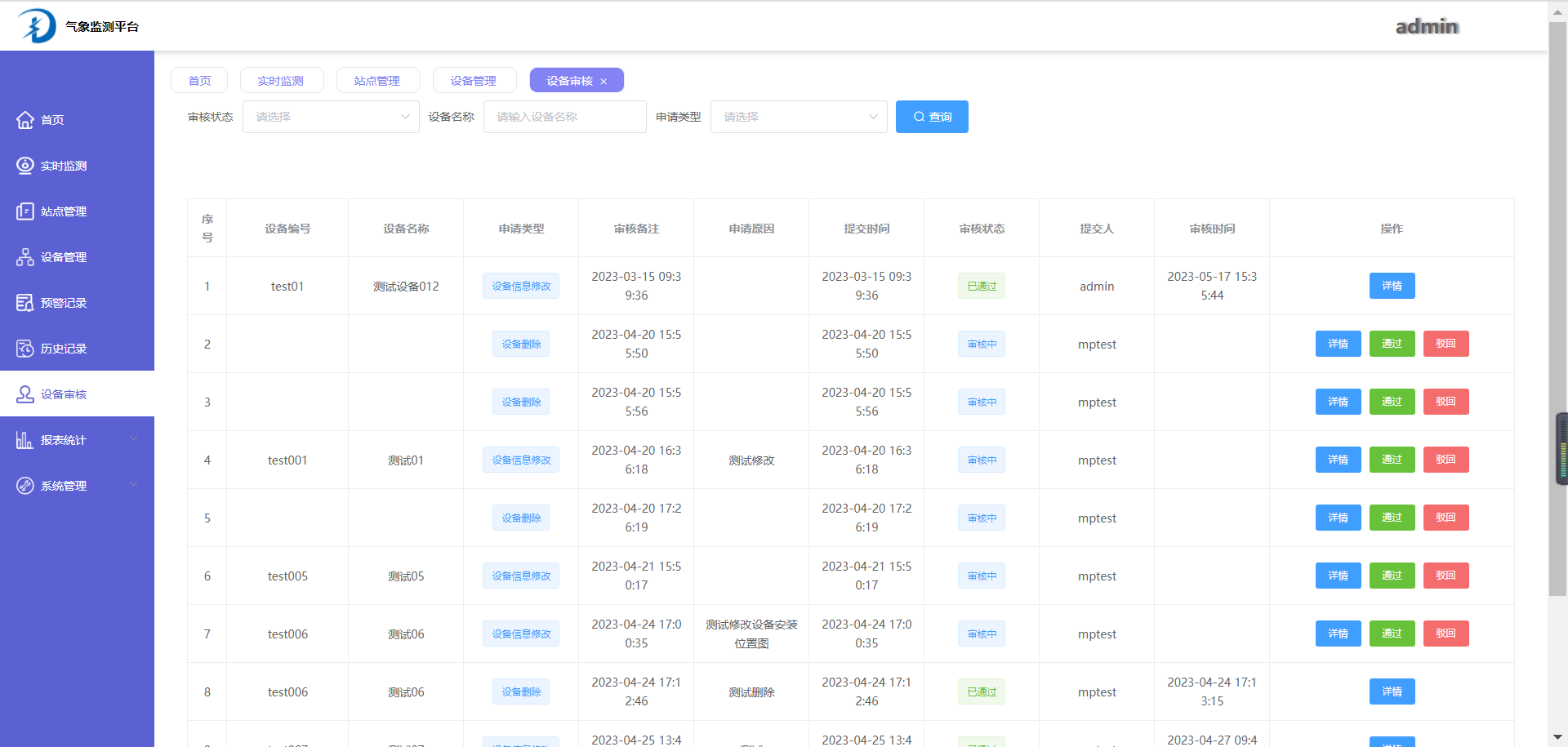Click the 查询 search button
Screen dimensions: 1568x747
[x=932, y=117]
